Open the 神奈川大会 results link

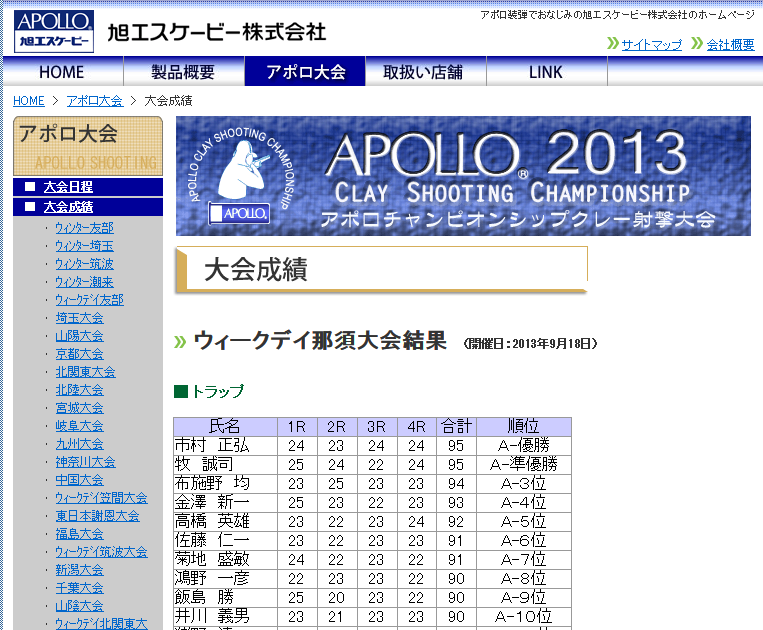[85, 462]
